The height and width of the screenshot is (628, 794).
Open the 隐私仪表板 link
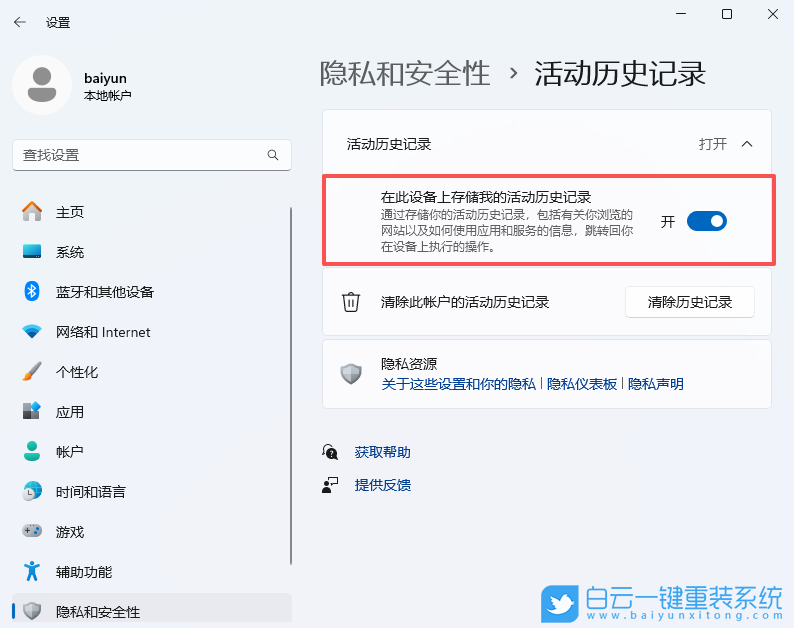[x=582, y=384]
